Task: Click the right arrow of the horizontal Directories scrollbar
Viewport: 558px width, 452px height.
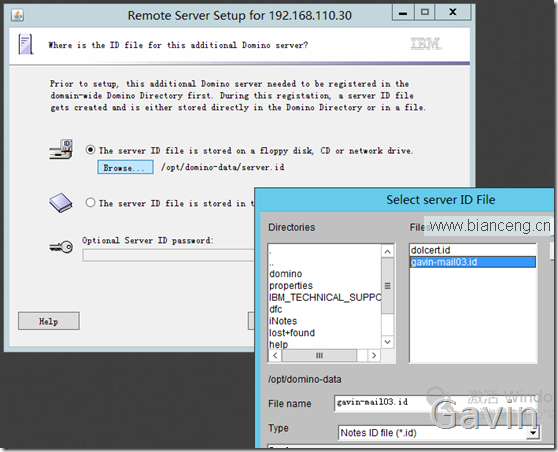Action: coord(374,355)
